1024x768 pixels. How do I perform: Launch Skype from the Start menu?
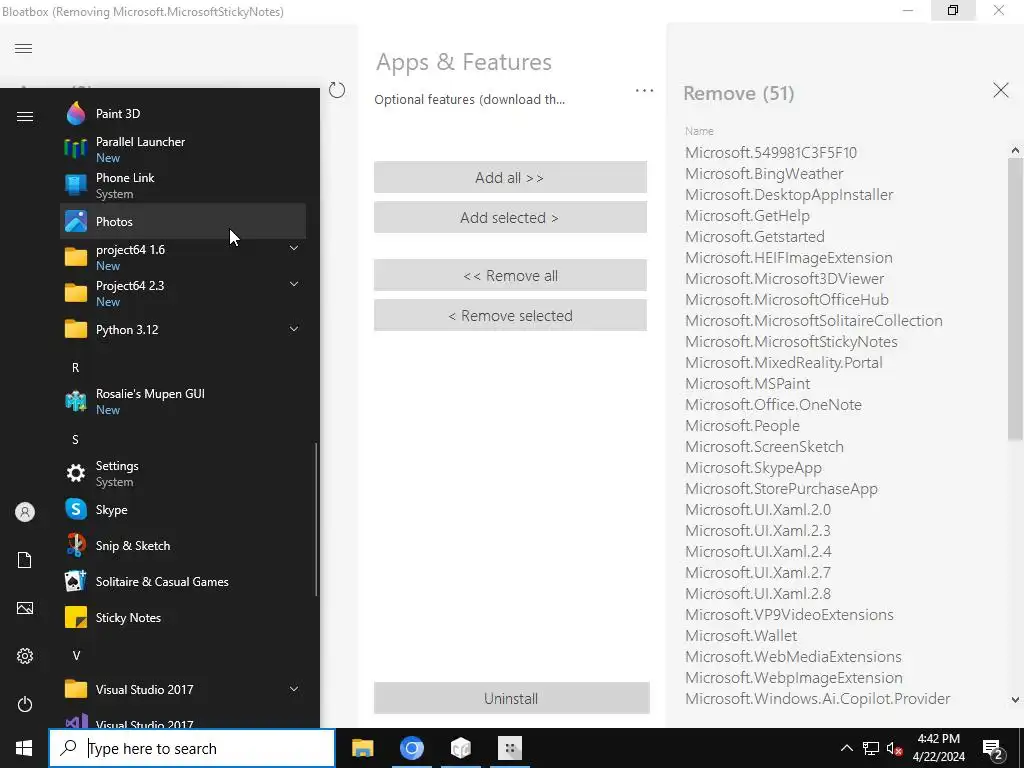(183, 509)
